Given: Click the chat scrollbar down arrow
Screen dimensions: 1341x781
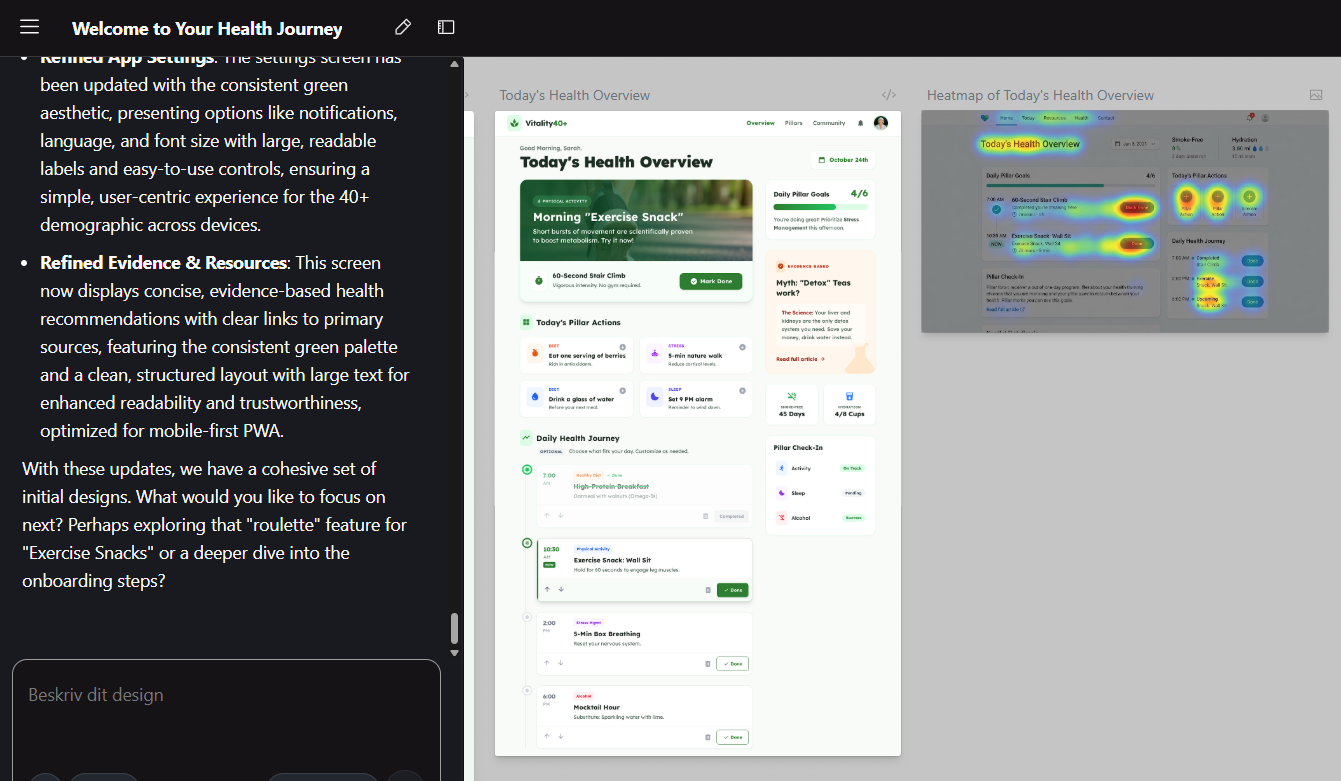Looking at the screenshot, I should (x=454, y=652).
